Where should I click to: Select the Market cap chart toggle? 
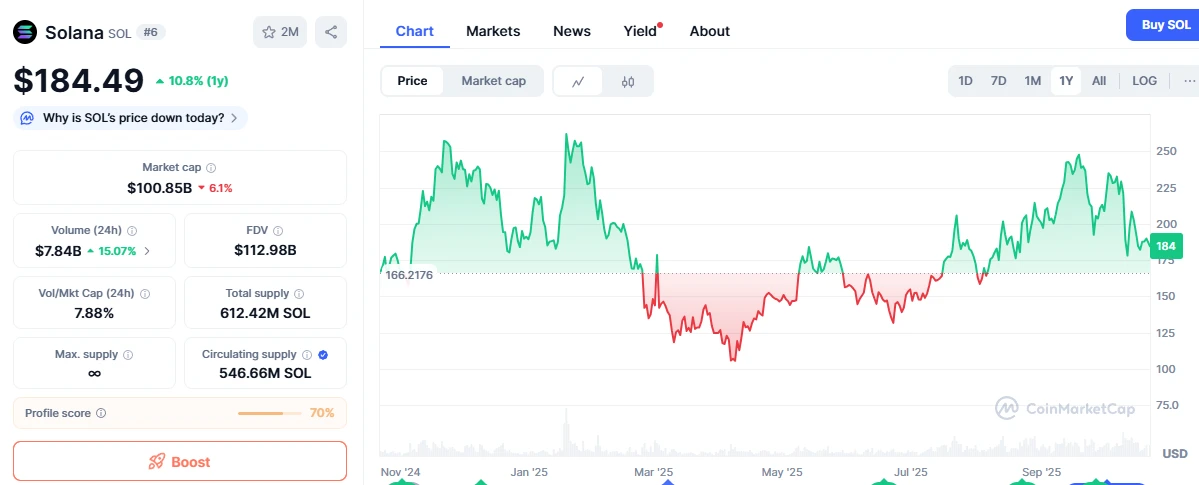493,81
